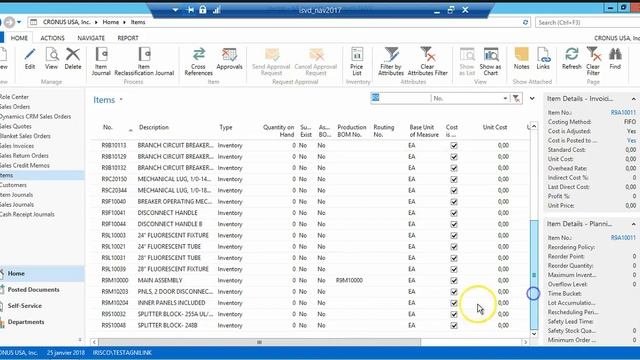Open Cash Receipt Journals in navigation
Image resolution: width=640 pixels, height=360 pixels.
point(27,214)
